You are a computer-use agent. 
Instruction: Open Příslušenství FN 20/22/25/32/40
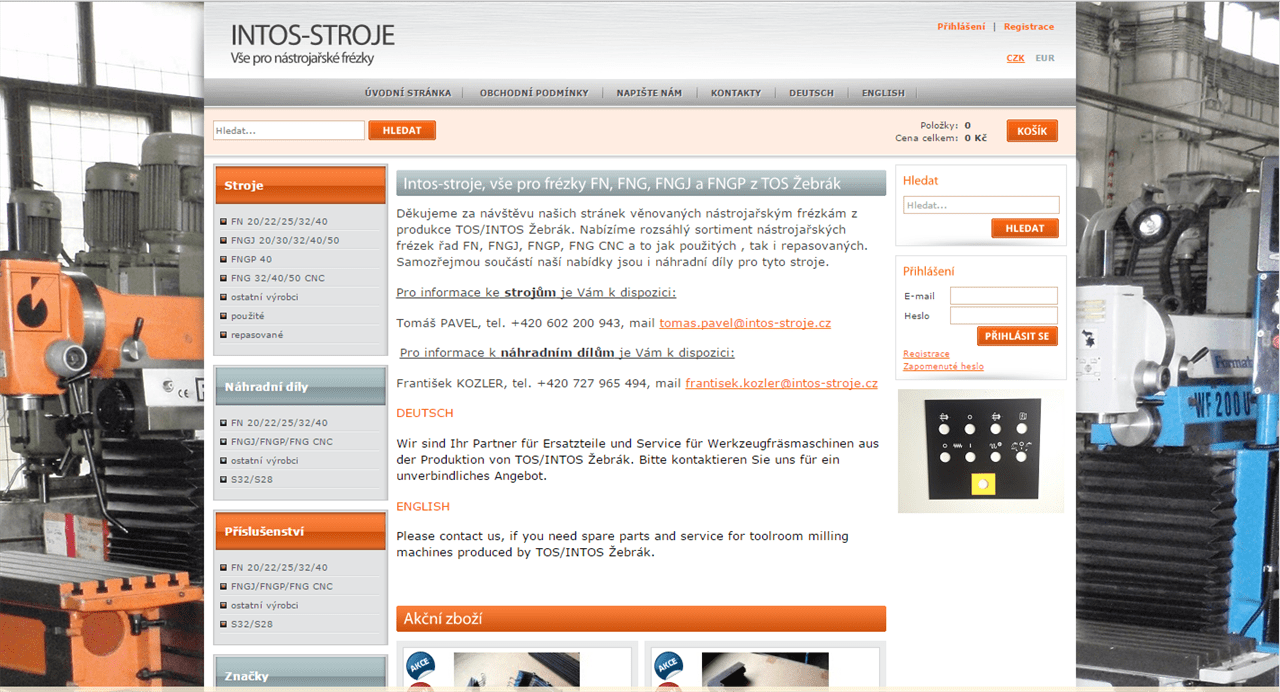tap(279, 568)
